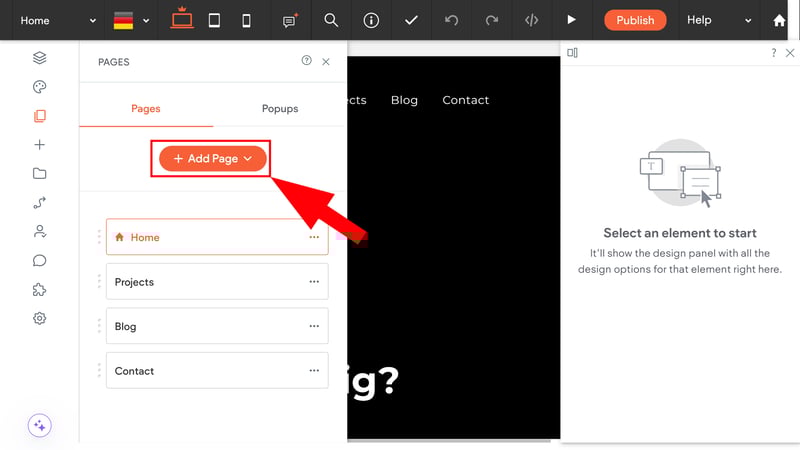Select the Contact page row

click(217, 370)
